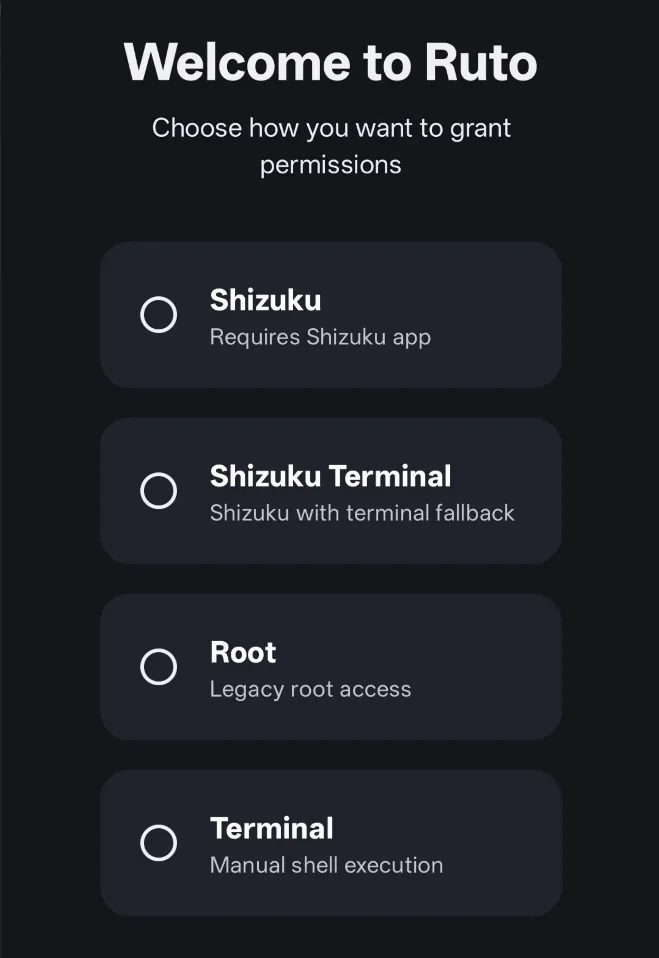Select the Terminal radio button
The width and height of the screenshot is (659, 958).
[158, 843]
